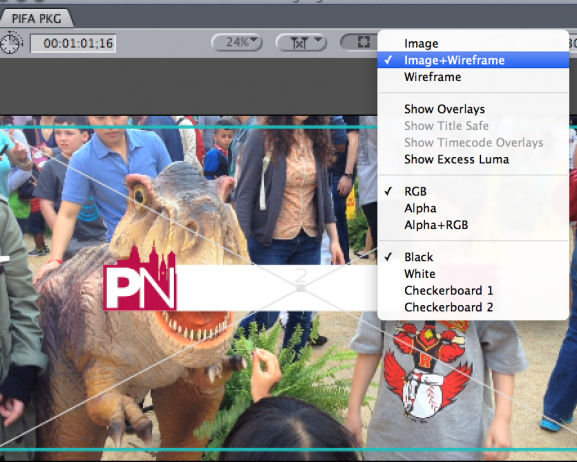Switch to the PIFA PKG tab
Screen dimensions: 577x462
36,18
